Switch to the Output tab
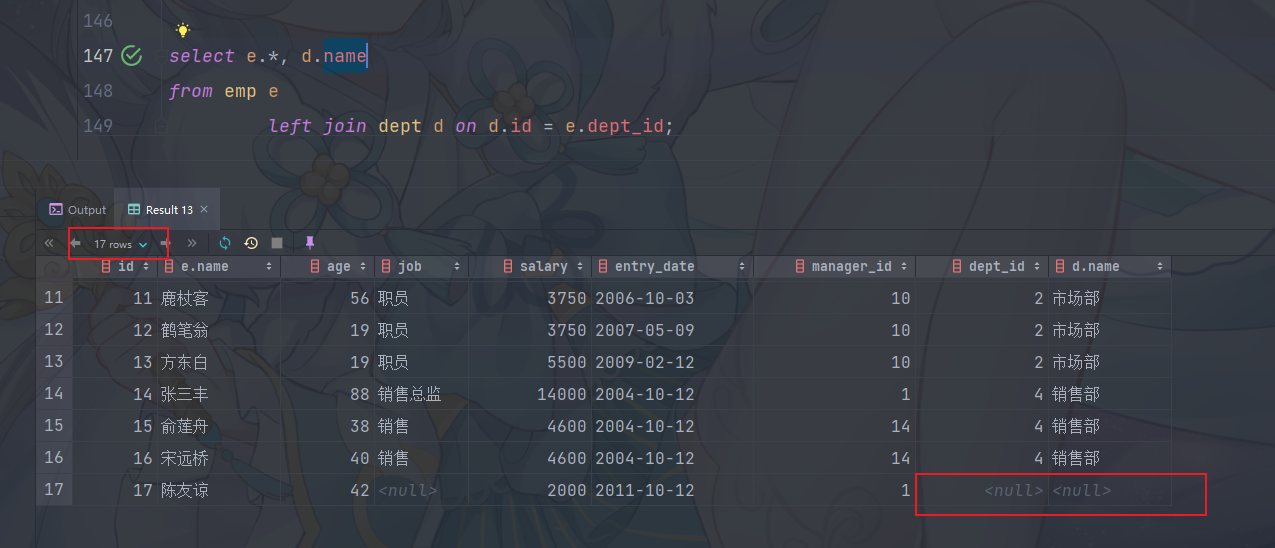 click(x=77, y=210)
